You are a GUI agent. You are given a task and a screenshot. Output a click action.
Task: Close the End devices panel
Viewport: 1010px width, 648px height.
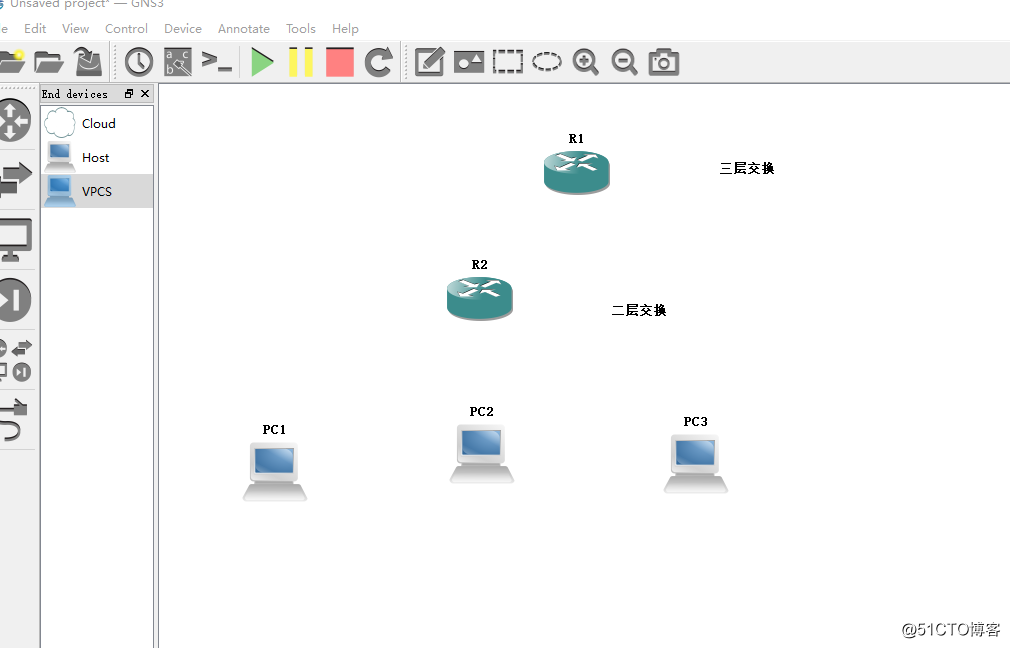point(145,94)
